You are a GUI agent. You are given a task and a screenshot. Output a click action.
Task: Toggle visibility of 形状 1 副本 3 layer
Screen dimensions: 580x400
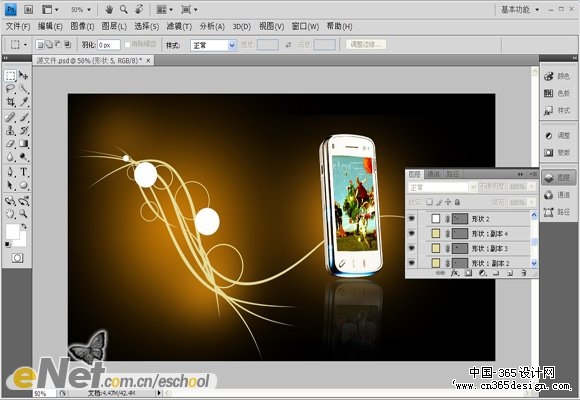click(x=412, y=248)
